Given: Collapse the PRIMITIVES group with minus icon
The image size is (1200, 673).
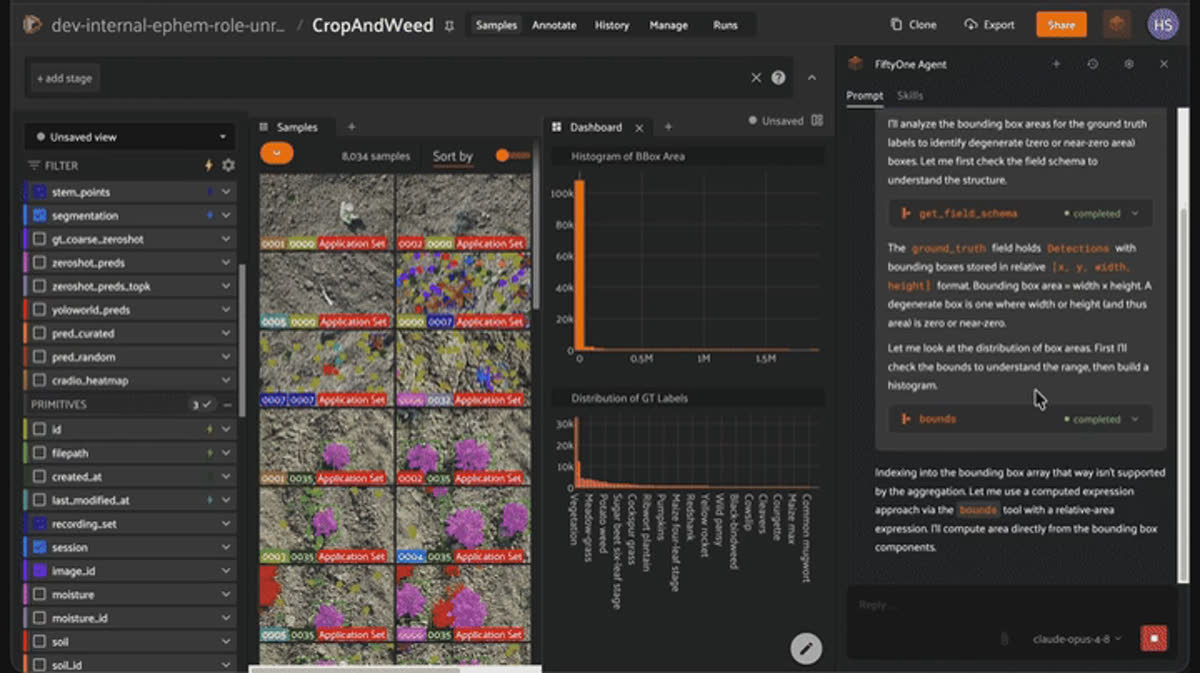Looking at the screenshot, I should coord(228,405).
